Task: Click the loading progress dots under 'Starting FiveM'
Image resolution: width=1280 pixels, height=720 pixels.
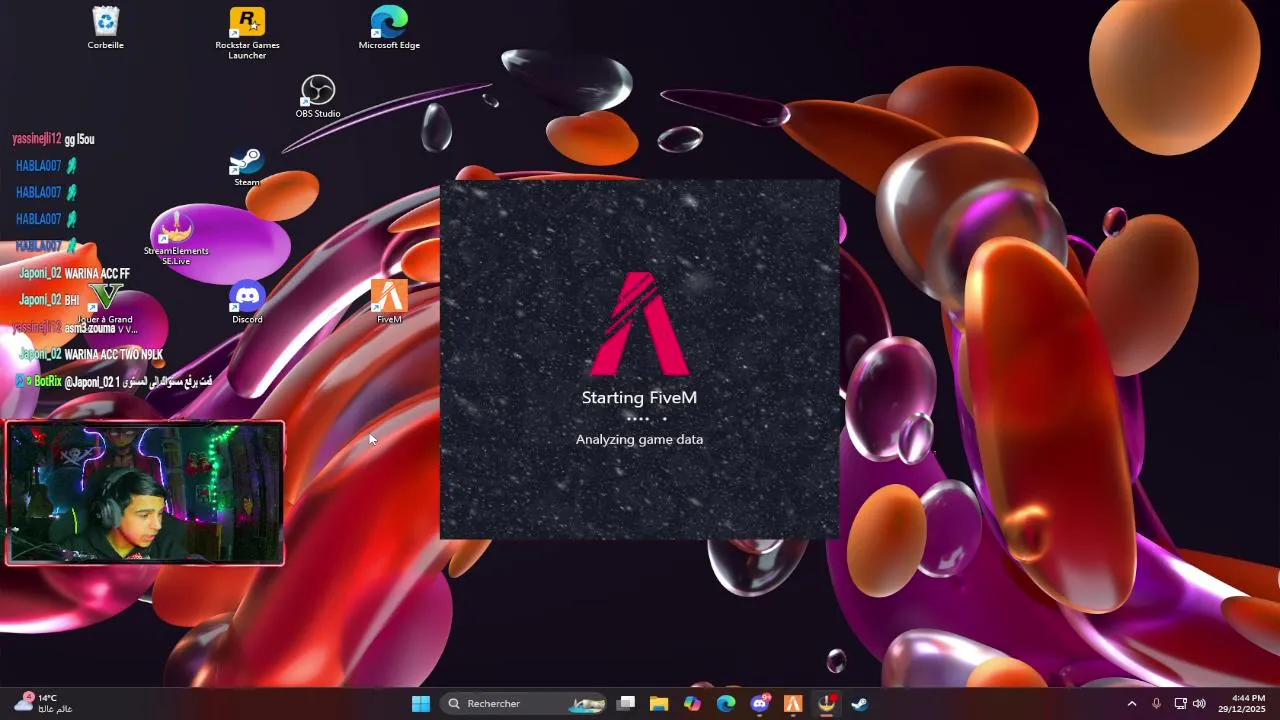Action: coord(646,419)
